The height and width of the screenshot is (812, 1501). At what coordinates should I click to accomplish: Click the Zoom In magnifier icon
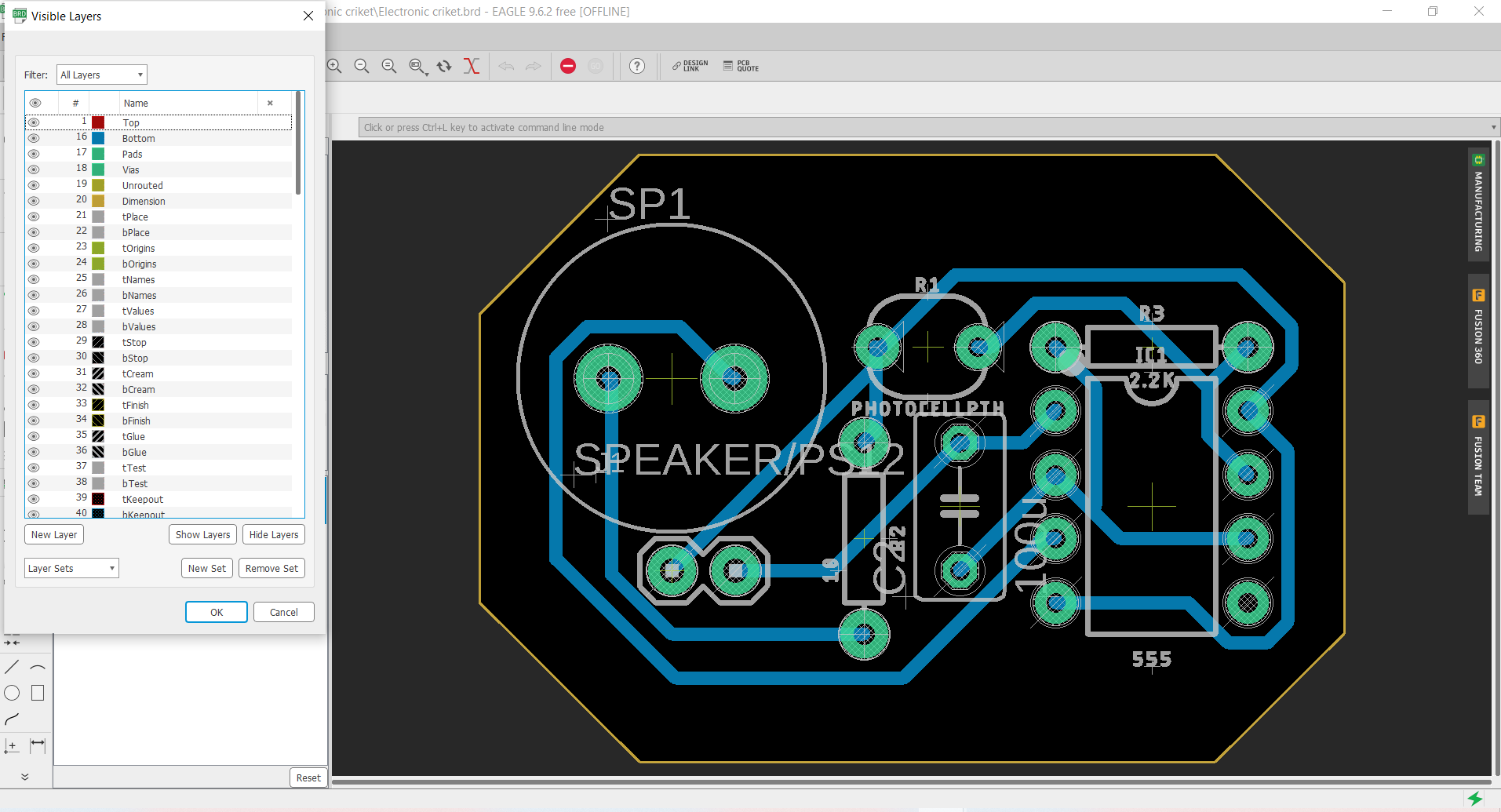335,67
